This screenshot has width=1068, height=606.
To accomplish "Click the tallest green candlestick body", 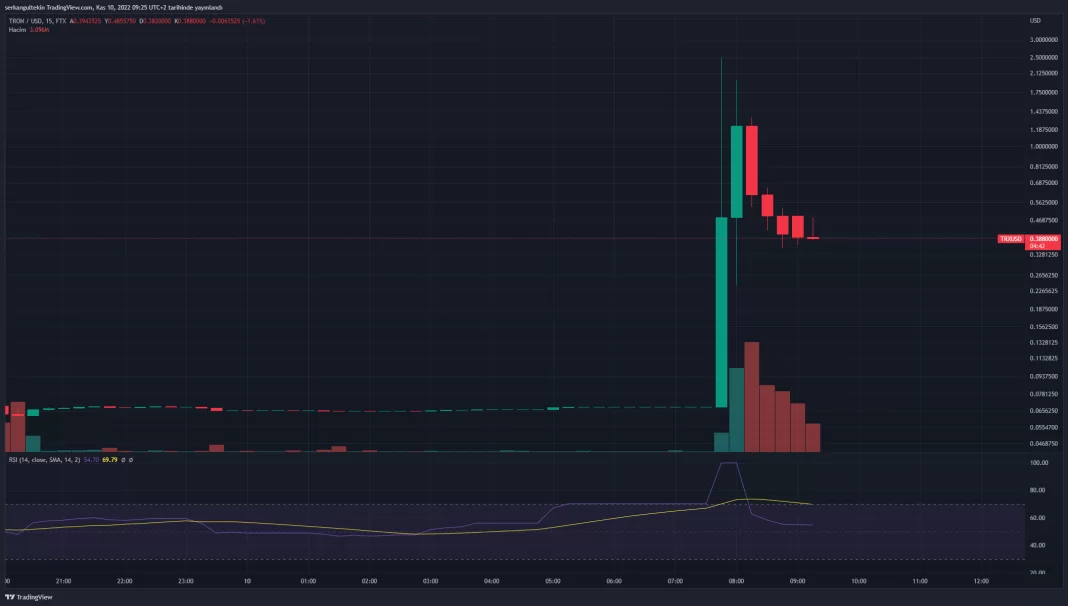I will (x=721, y=312).
